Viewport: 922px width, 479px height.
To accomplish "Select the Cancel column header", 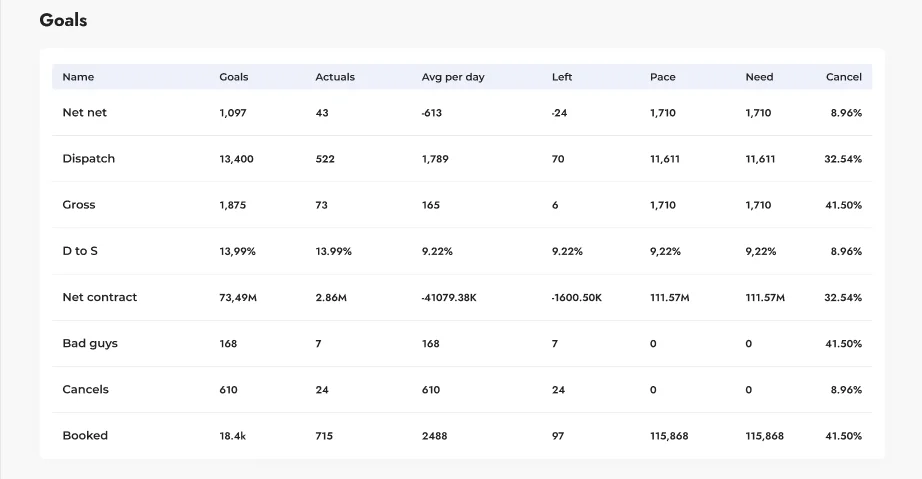I will click(843, 77).
